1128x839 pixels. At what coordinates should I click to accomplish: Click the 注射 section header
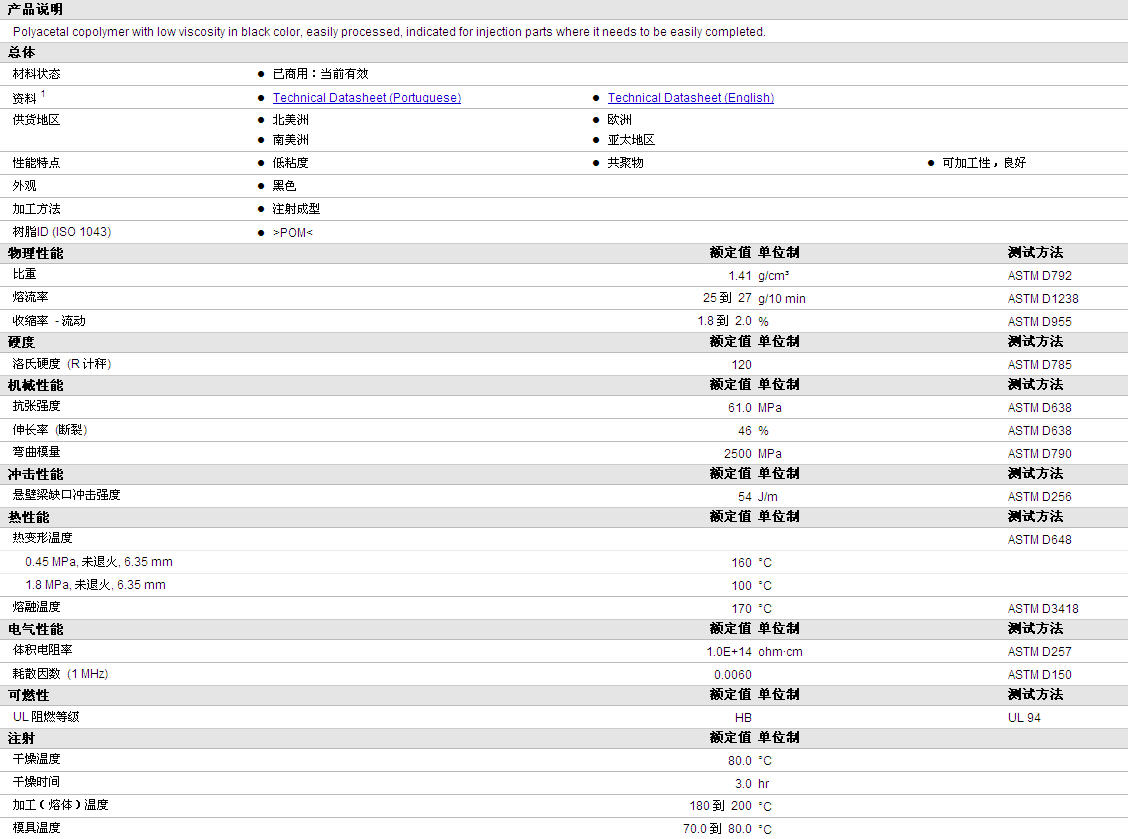coord(22,739)
